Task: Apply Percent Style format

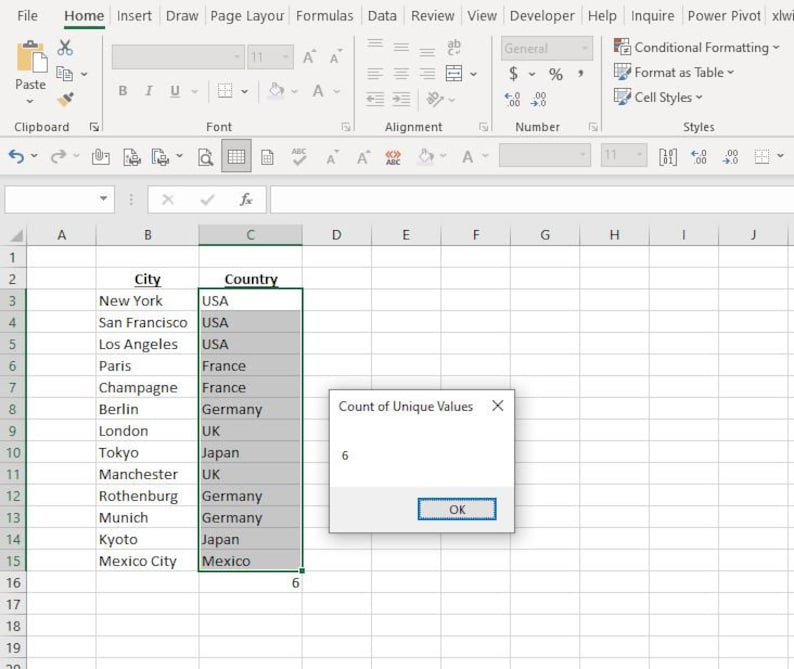Action: point(555,74)
